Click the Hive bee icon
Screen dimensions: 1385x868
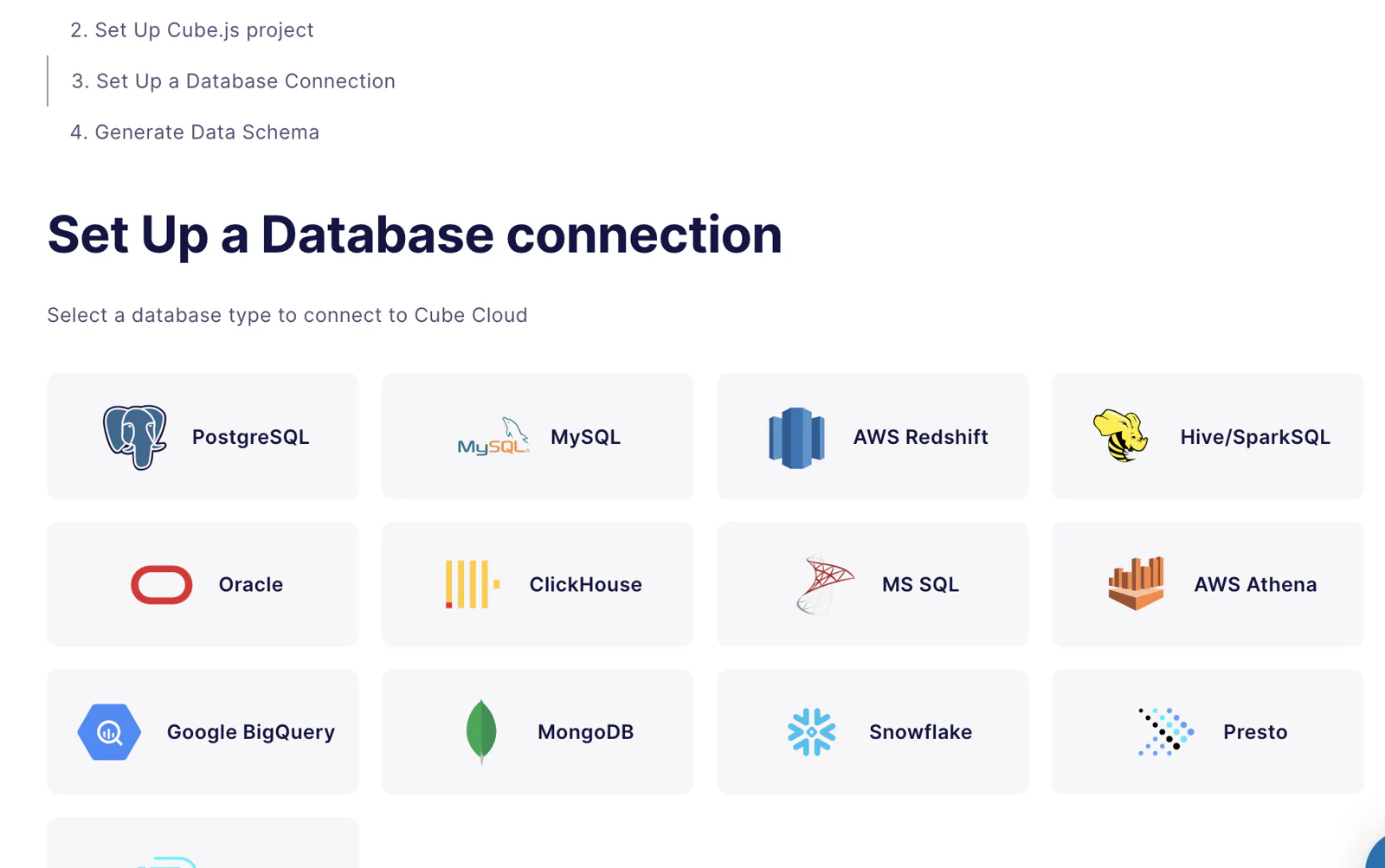tap(1120, 436)
